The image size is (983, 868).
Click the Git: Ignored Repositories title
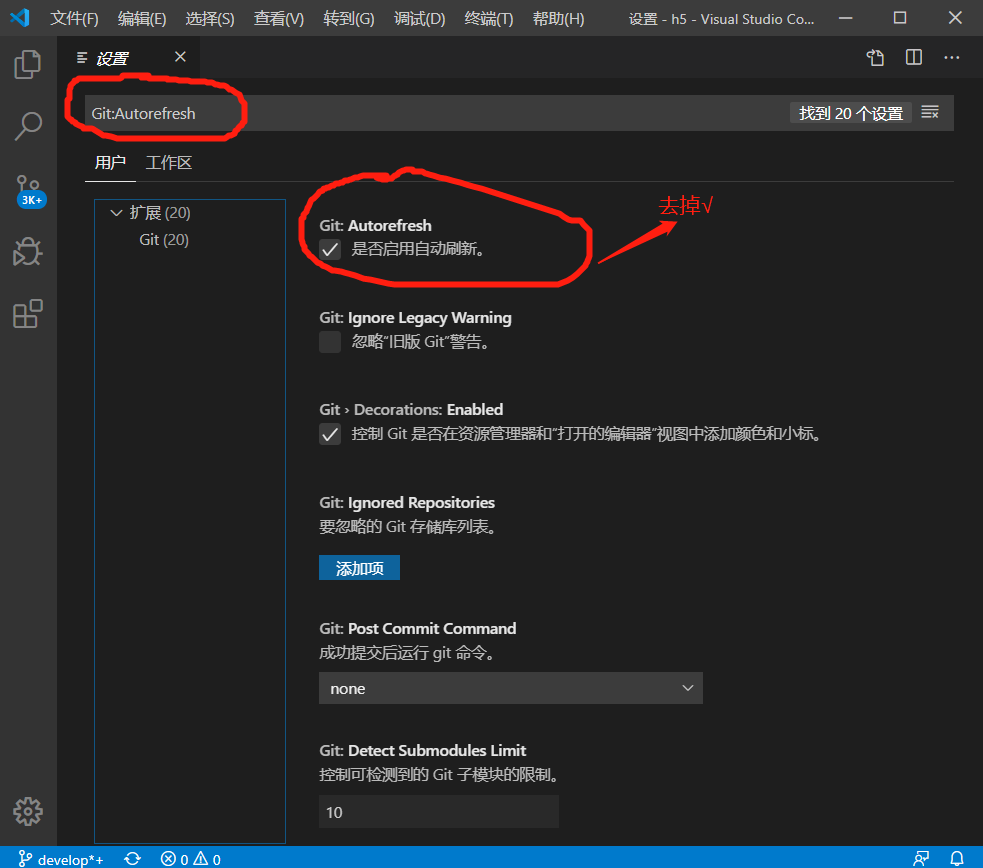407,503
